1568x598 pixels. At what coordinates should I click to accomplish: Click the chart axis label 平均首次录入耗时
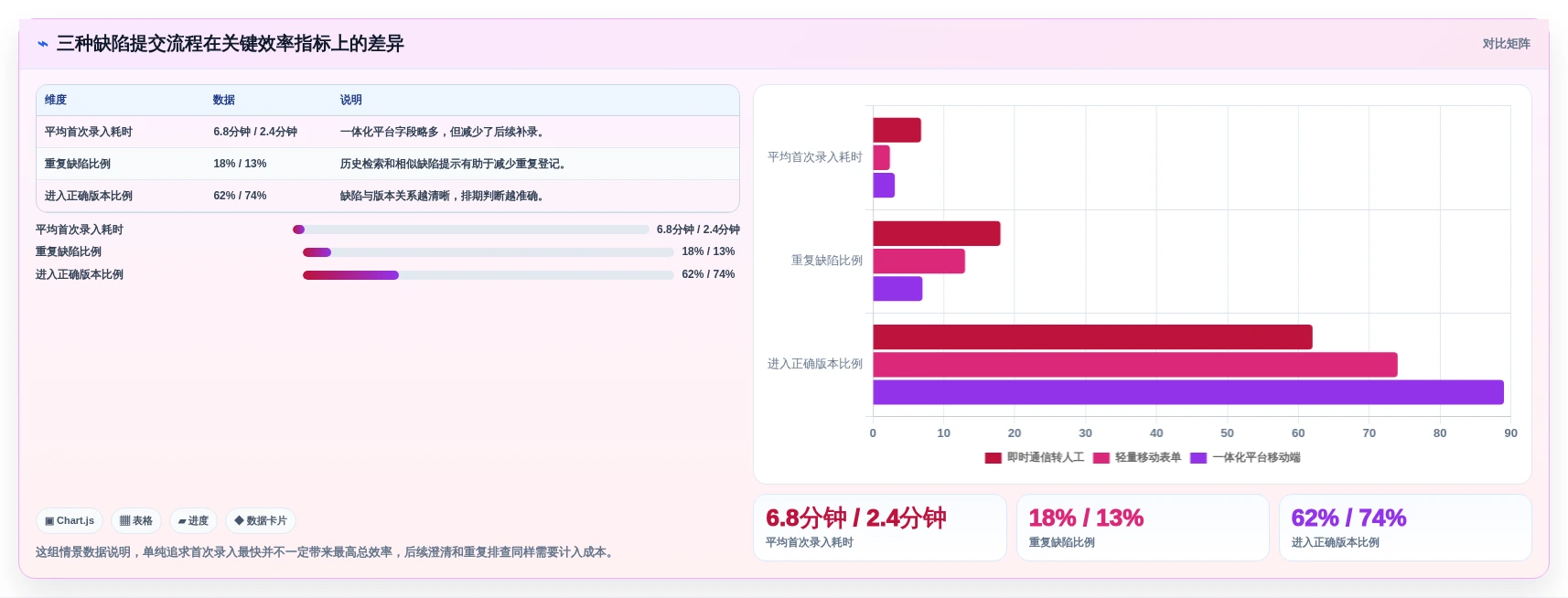click(815, 157)
